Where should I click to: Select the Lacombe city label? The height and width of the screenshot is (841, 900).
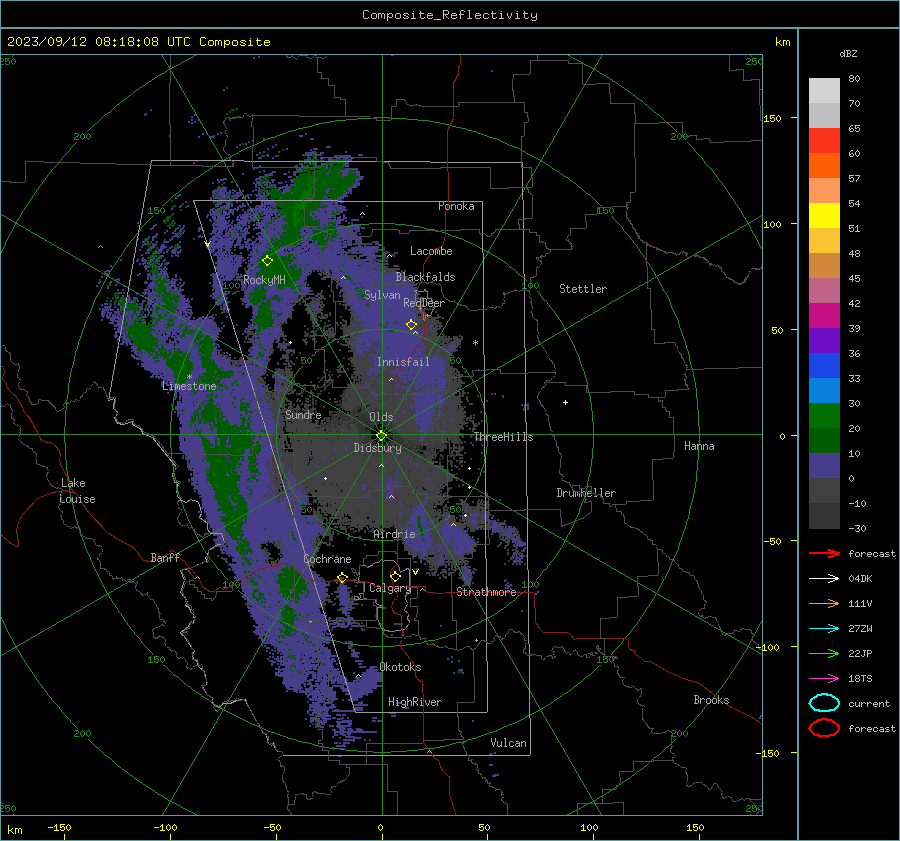pos(431,251)
